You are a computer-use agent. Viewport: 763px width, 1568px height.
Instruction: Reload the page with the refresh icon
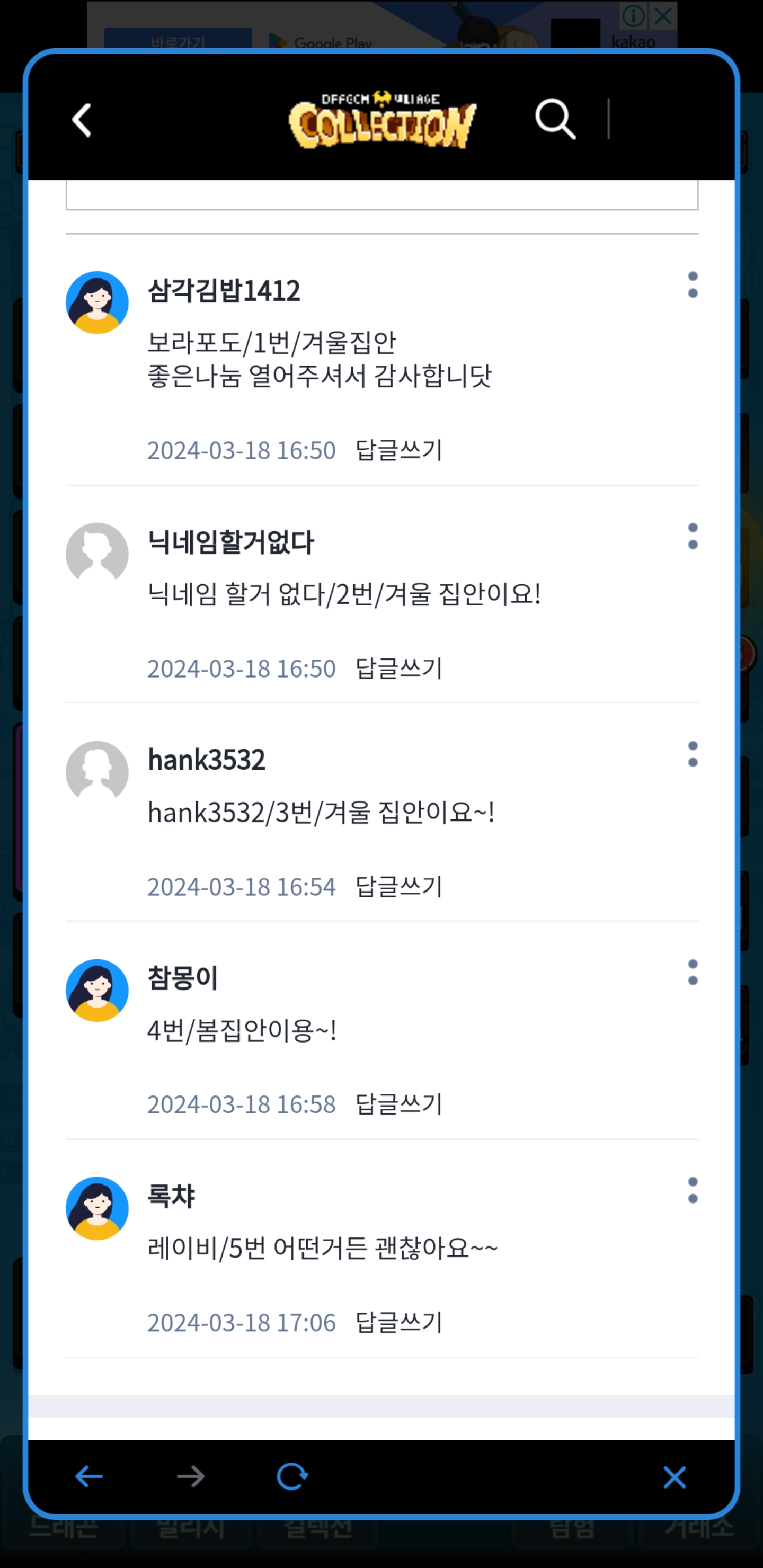[x=292, y=1476]
